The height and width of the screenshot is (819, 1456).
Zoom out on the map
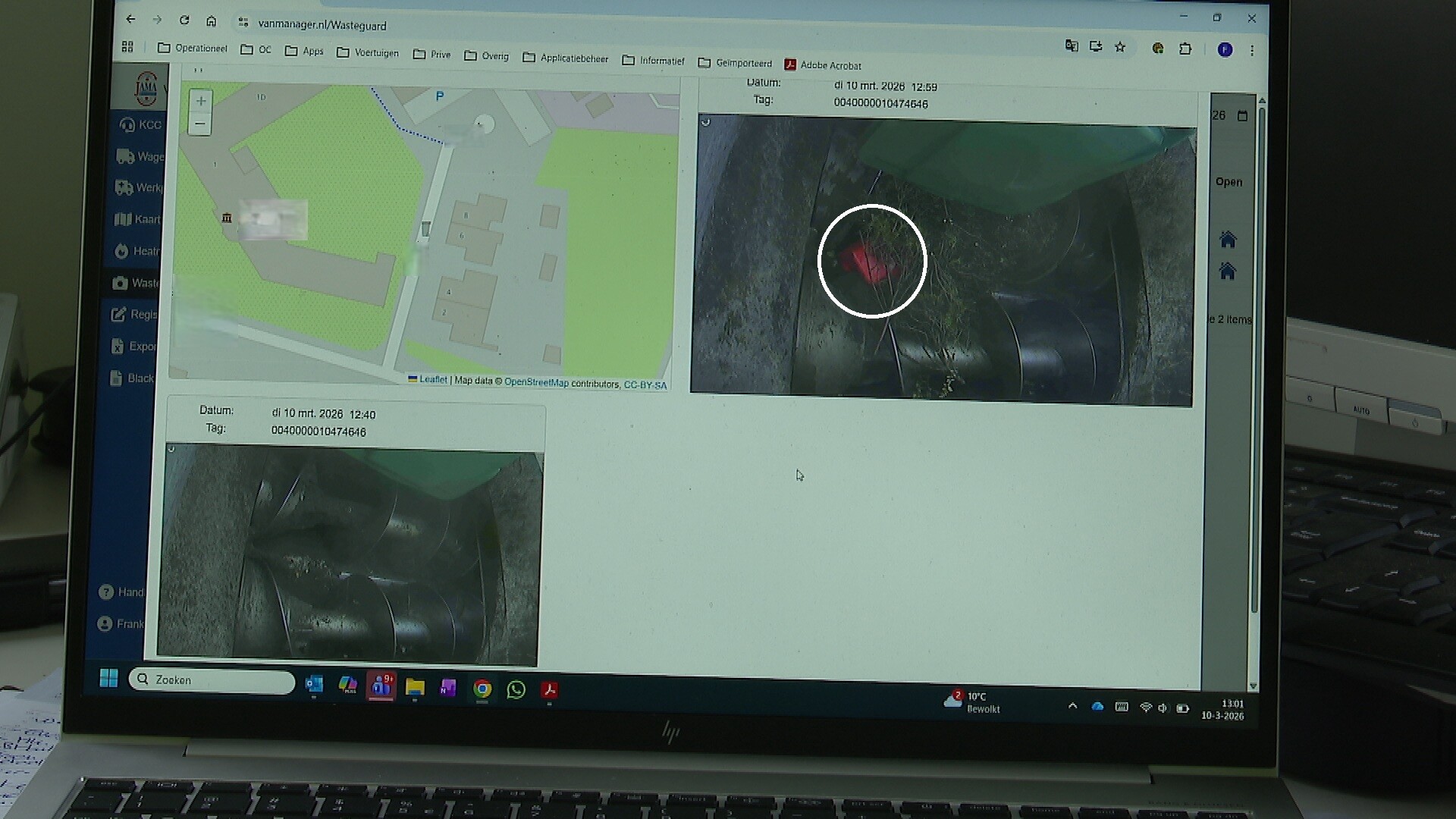tap(199, 124)
